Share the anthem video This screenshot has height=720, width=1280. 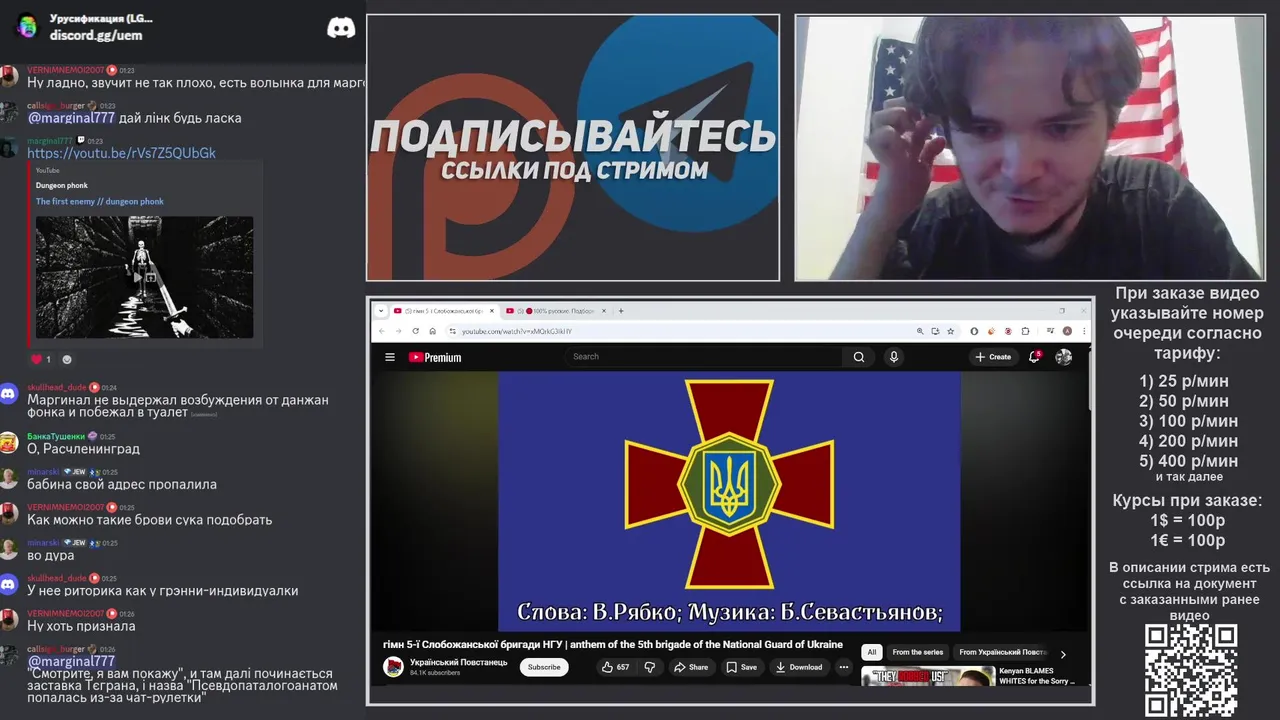pyautogui.click(x=691, y=667)
